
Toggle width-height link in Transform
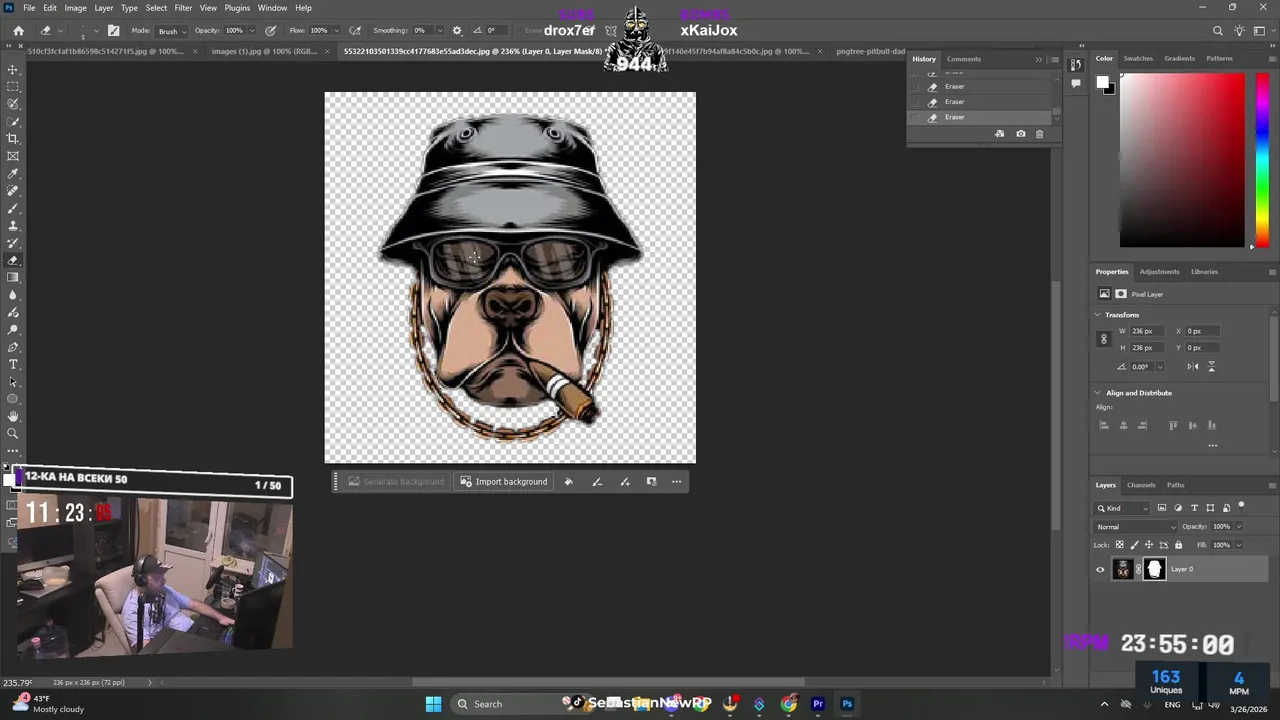point(1104,339)
